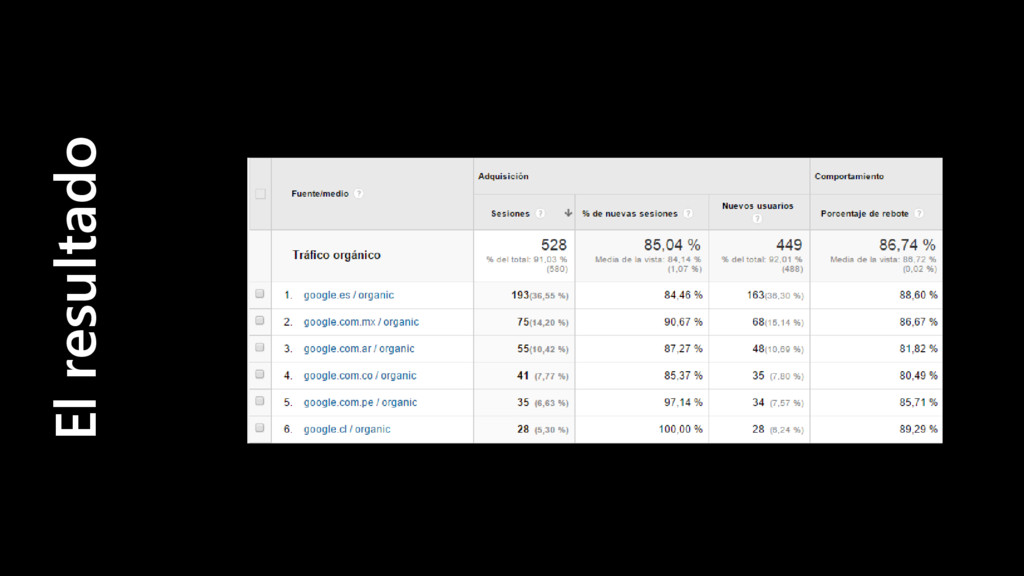The height and width of the screenshot is (576, 1024).
Task: Select the Tráfico orgánico summary label
Action: click(x=336, y=255)
